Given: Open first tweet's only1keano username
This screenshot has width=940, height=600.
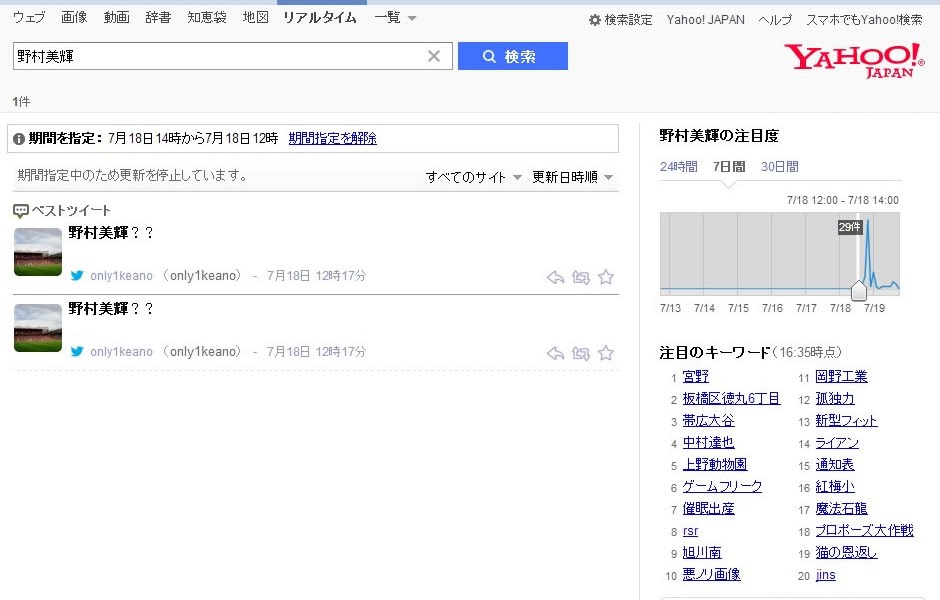Looking at the screenshot, I should pyautogui.click(x=122, y=276).
